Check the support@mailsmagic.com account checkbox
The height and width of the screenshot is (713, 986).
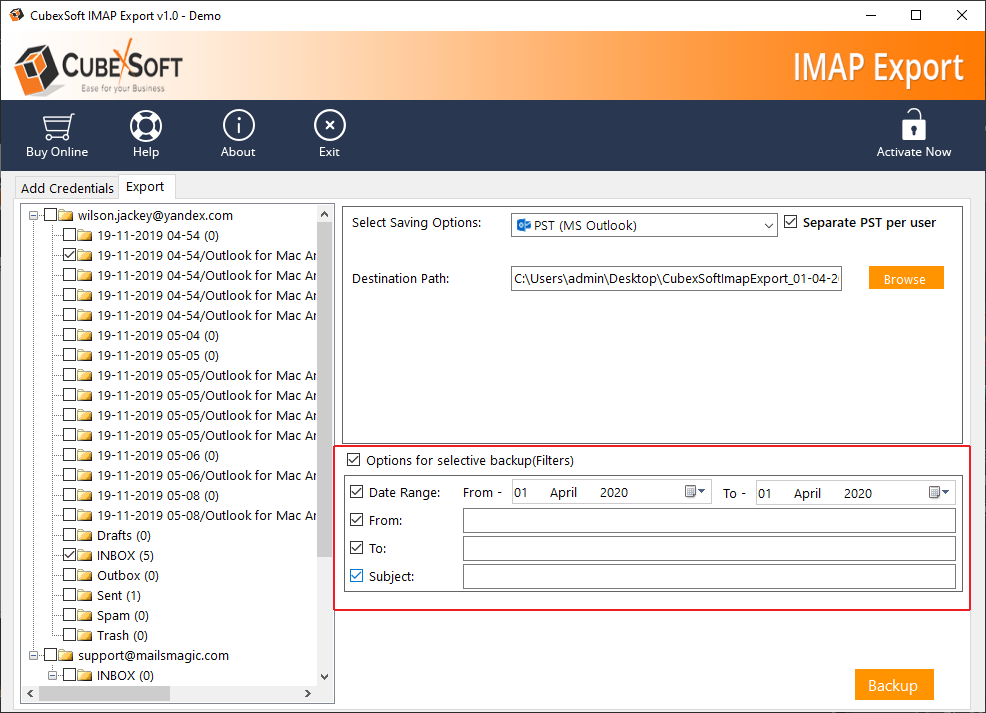click(50, 655)
